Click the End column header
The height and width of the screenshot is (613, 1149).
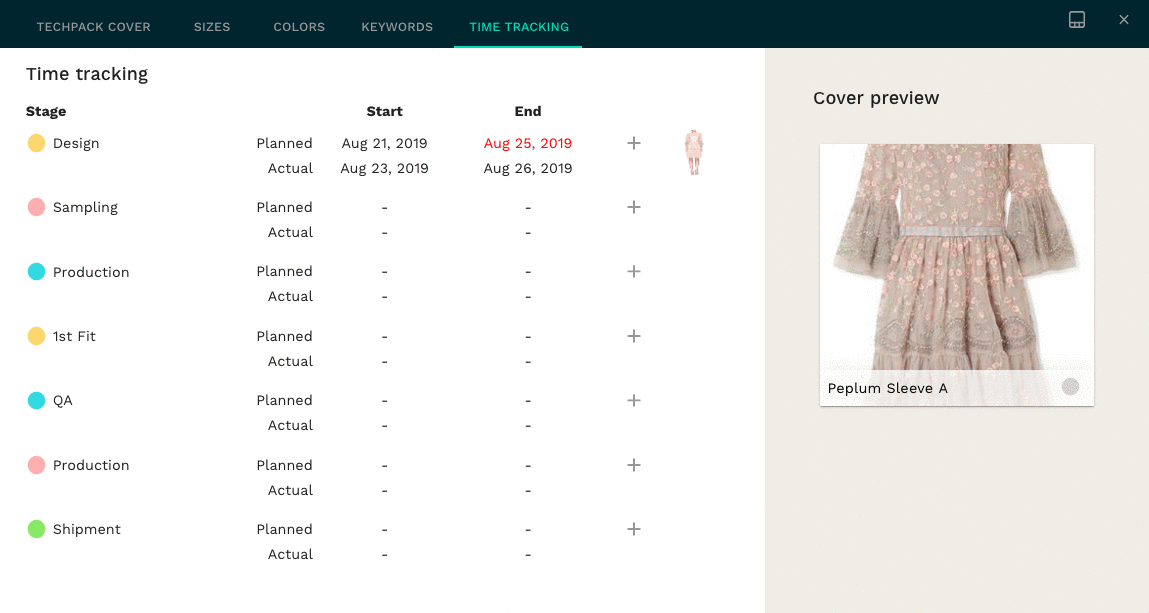click(528, 111)
